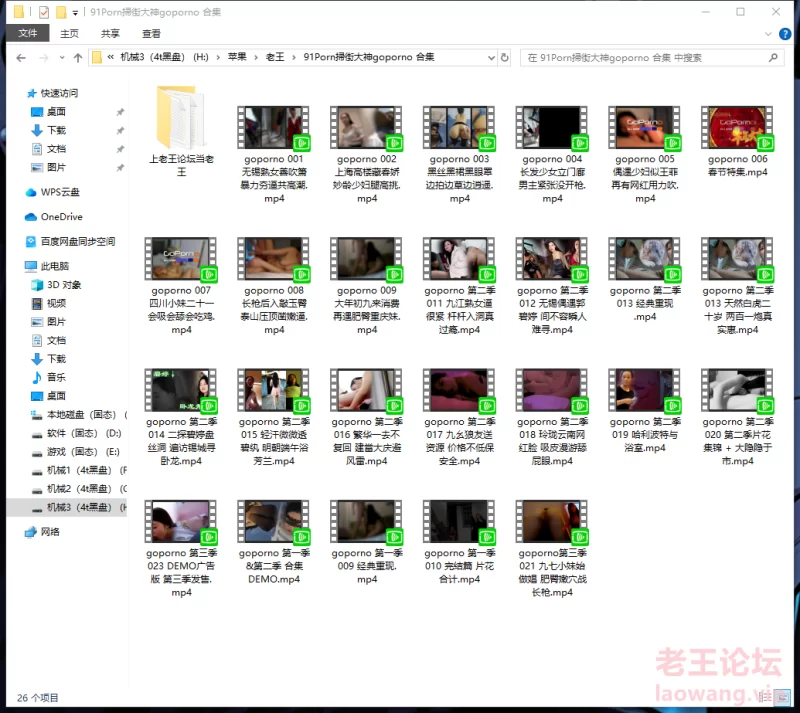Go up one folder level

(x=78, y=58)
